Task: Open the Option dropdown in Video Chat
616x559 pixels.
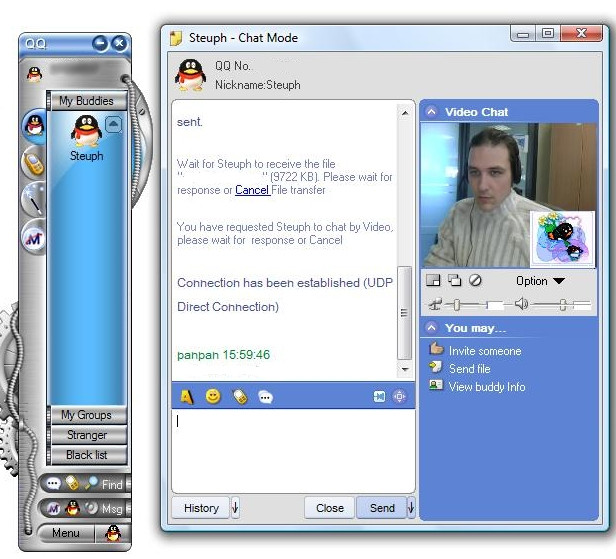Action: [540, 281]
